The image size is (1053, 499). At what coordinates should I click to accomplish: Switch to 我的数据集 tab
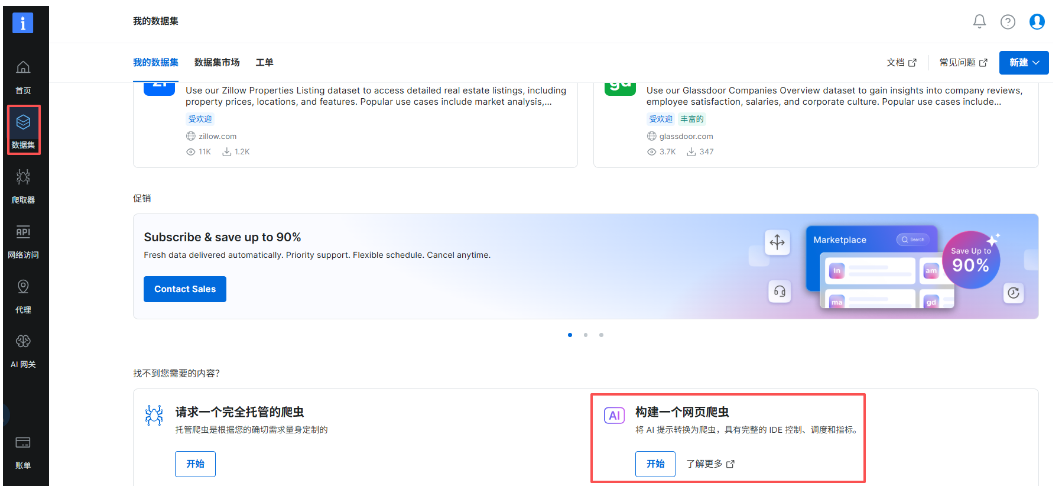(156, 62)
